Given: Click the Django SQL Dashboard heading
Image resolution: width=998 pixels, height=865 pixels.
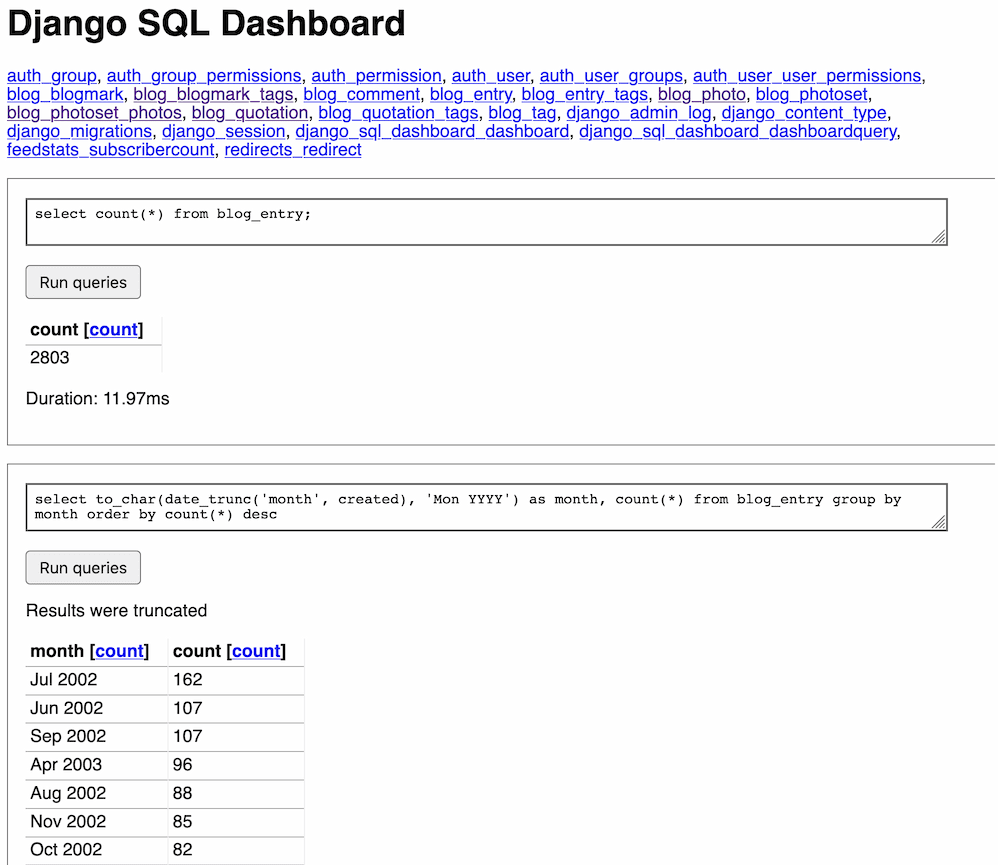Looking at the screenshot, I should click(206, 24).
